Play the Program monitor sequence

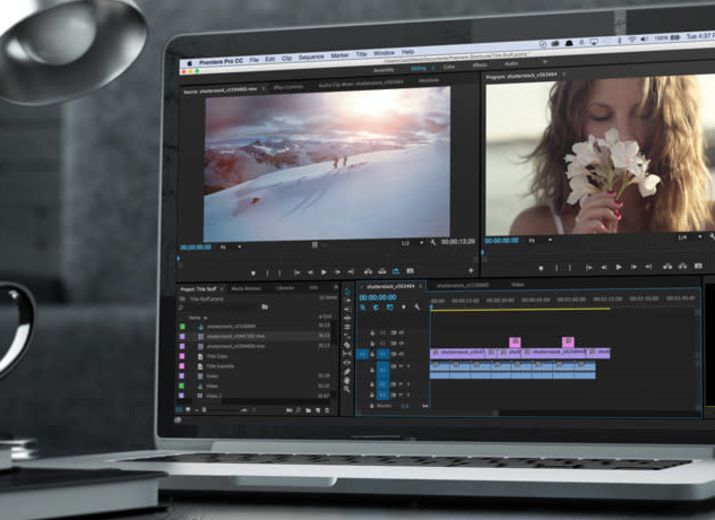[x=618, y=267]
